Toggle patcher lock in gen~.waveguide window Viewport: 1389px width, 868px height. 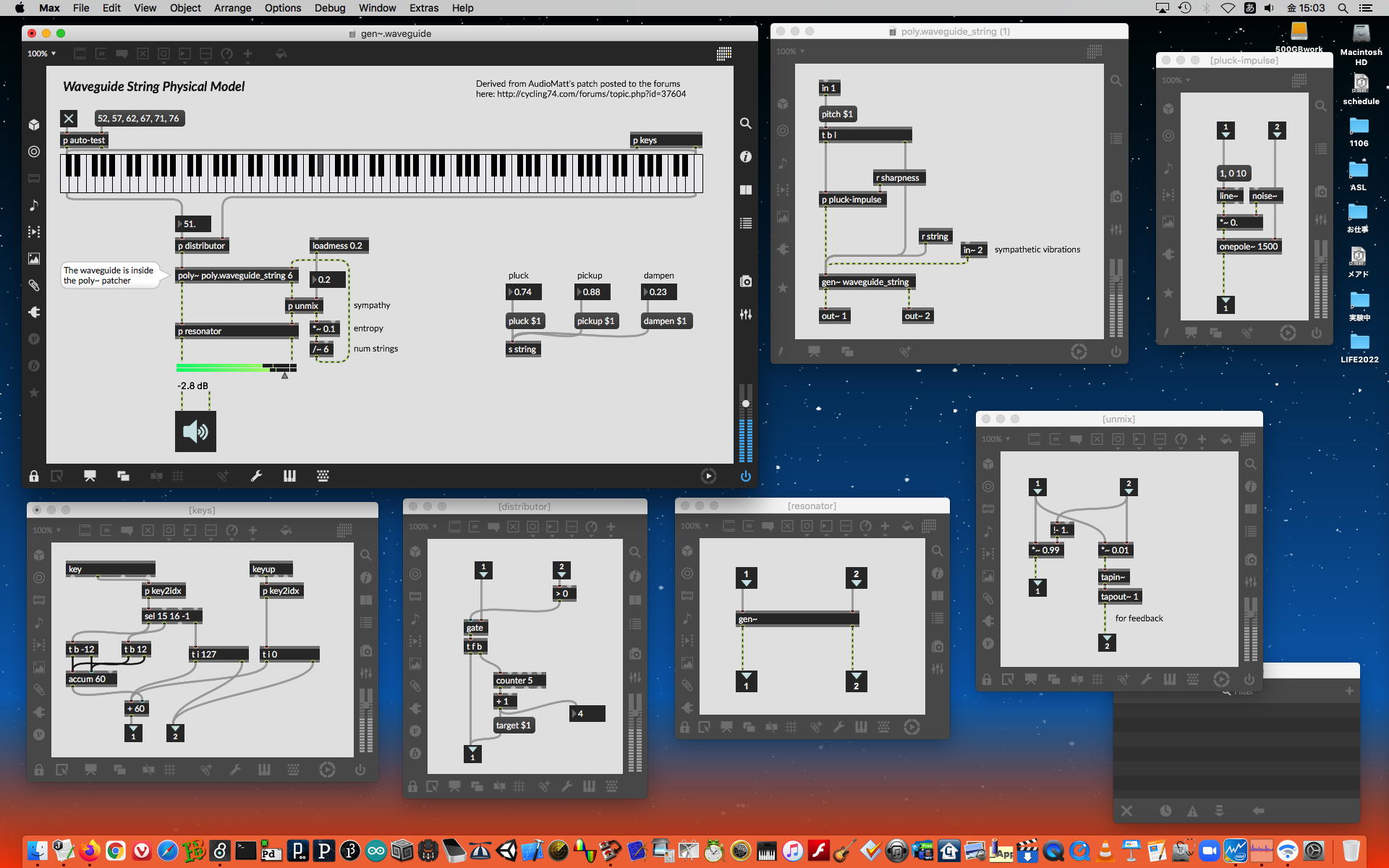point(34,476)
